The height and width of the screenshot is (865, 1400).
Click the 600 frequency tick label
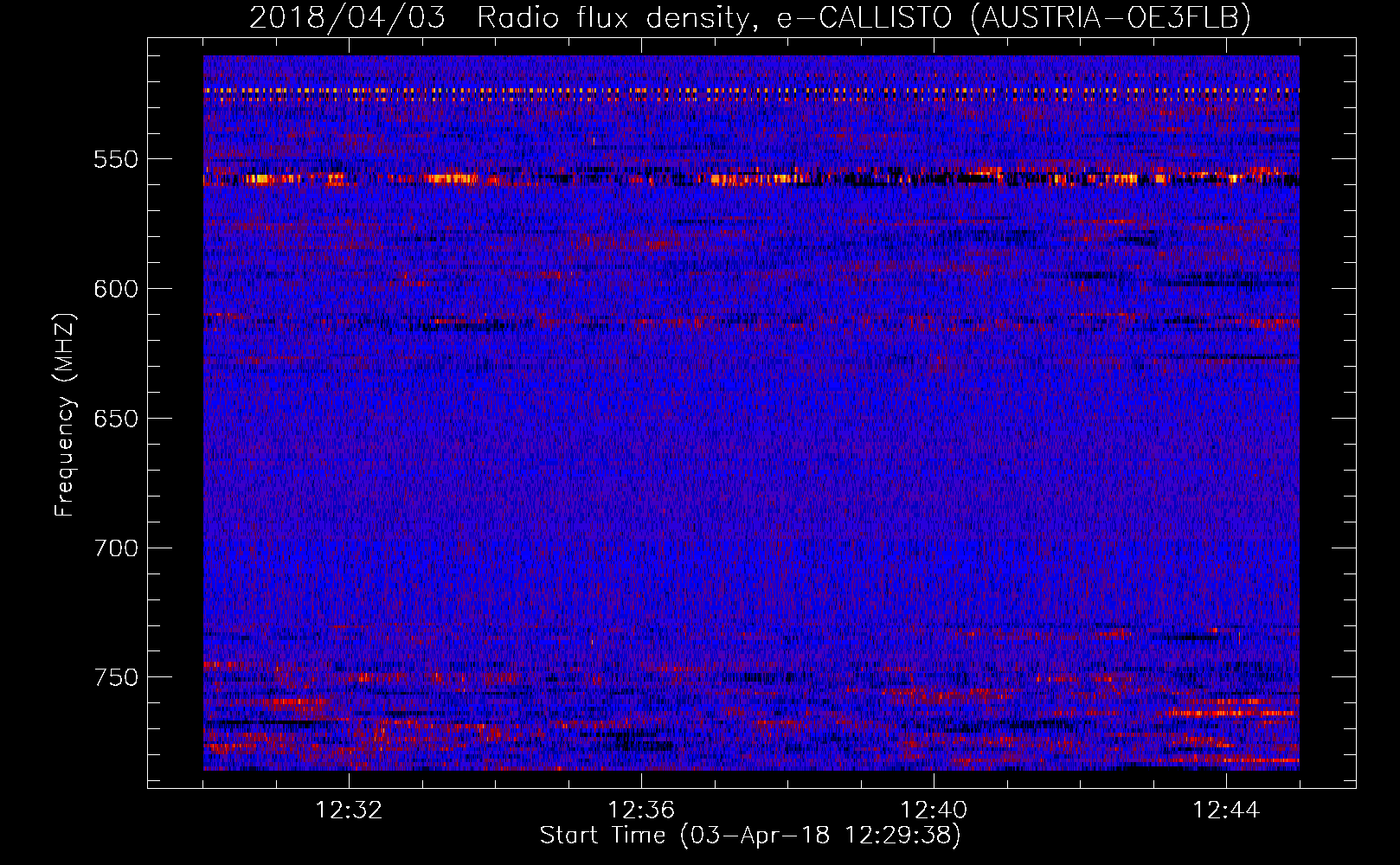click(115, 289)
